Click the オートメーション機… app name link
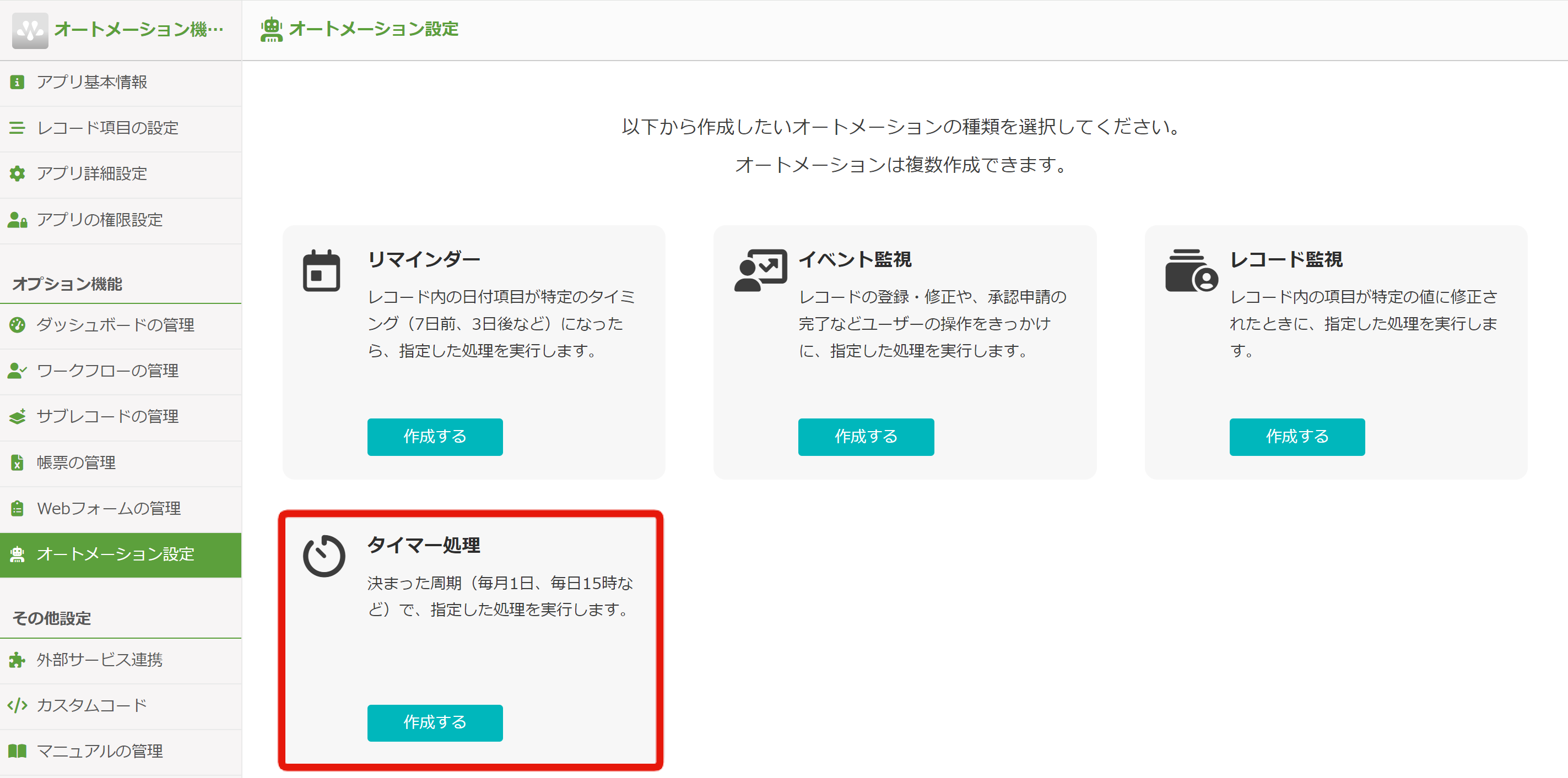This screenshot has width=1568, height=778. (139, 29)
